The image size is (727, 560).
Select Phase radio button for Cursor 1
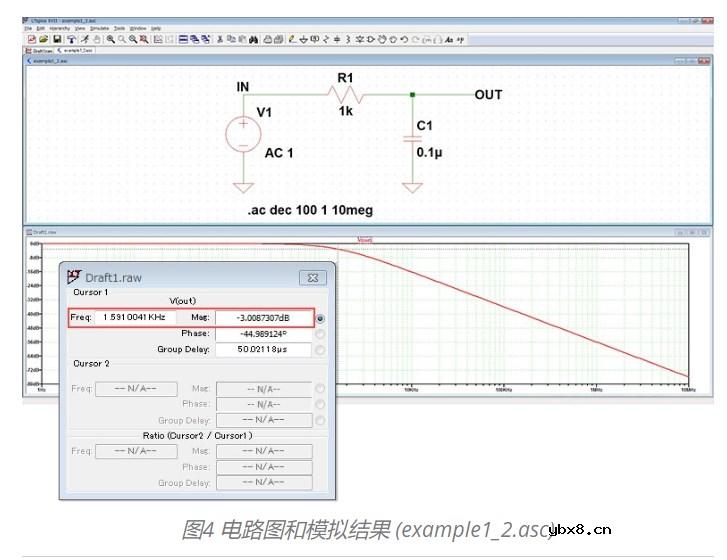(320, 334)
